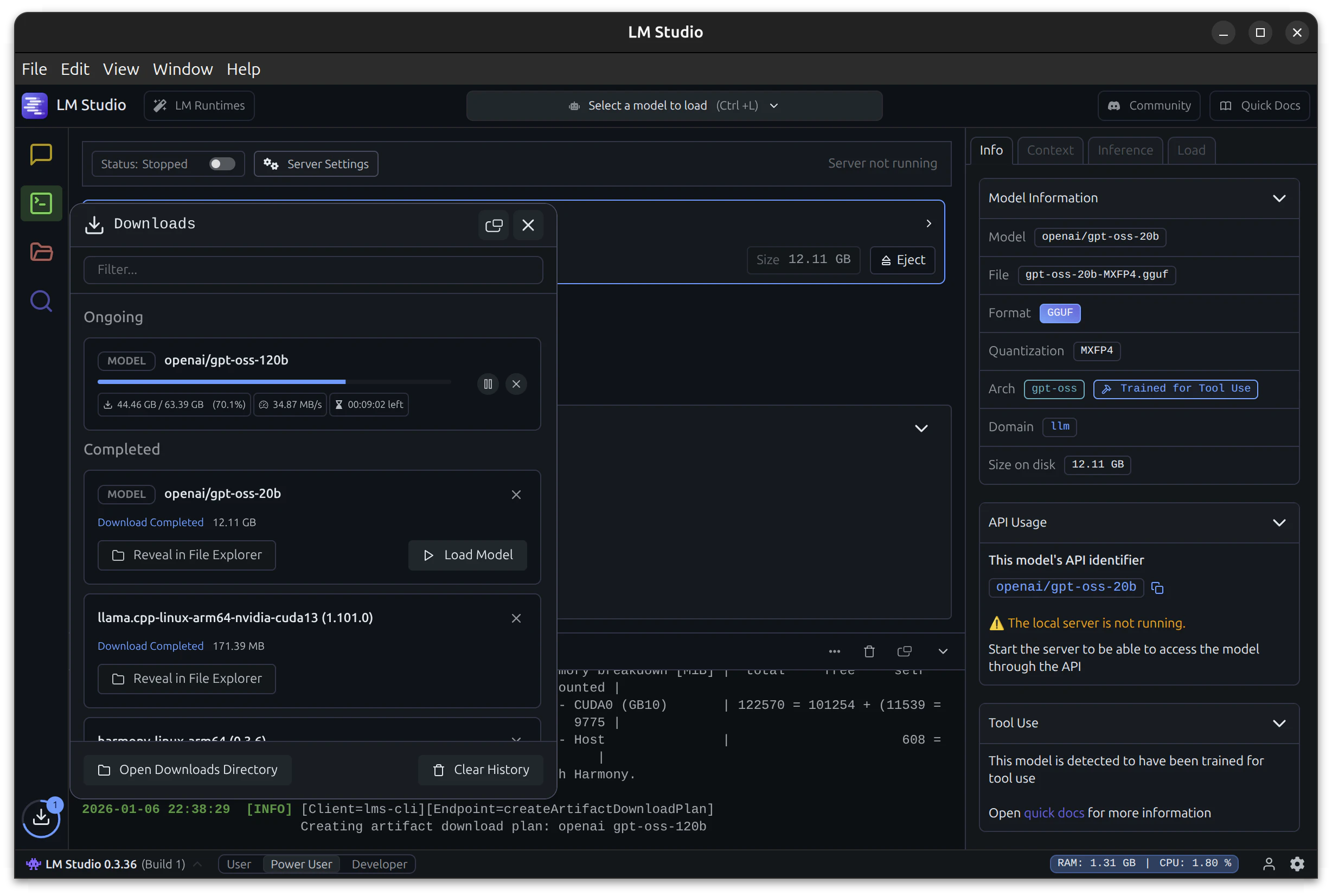
Task: Open the Discover search sidebar icon
Action: coord(41,301)
